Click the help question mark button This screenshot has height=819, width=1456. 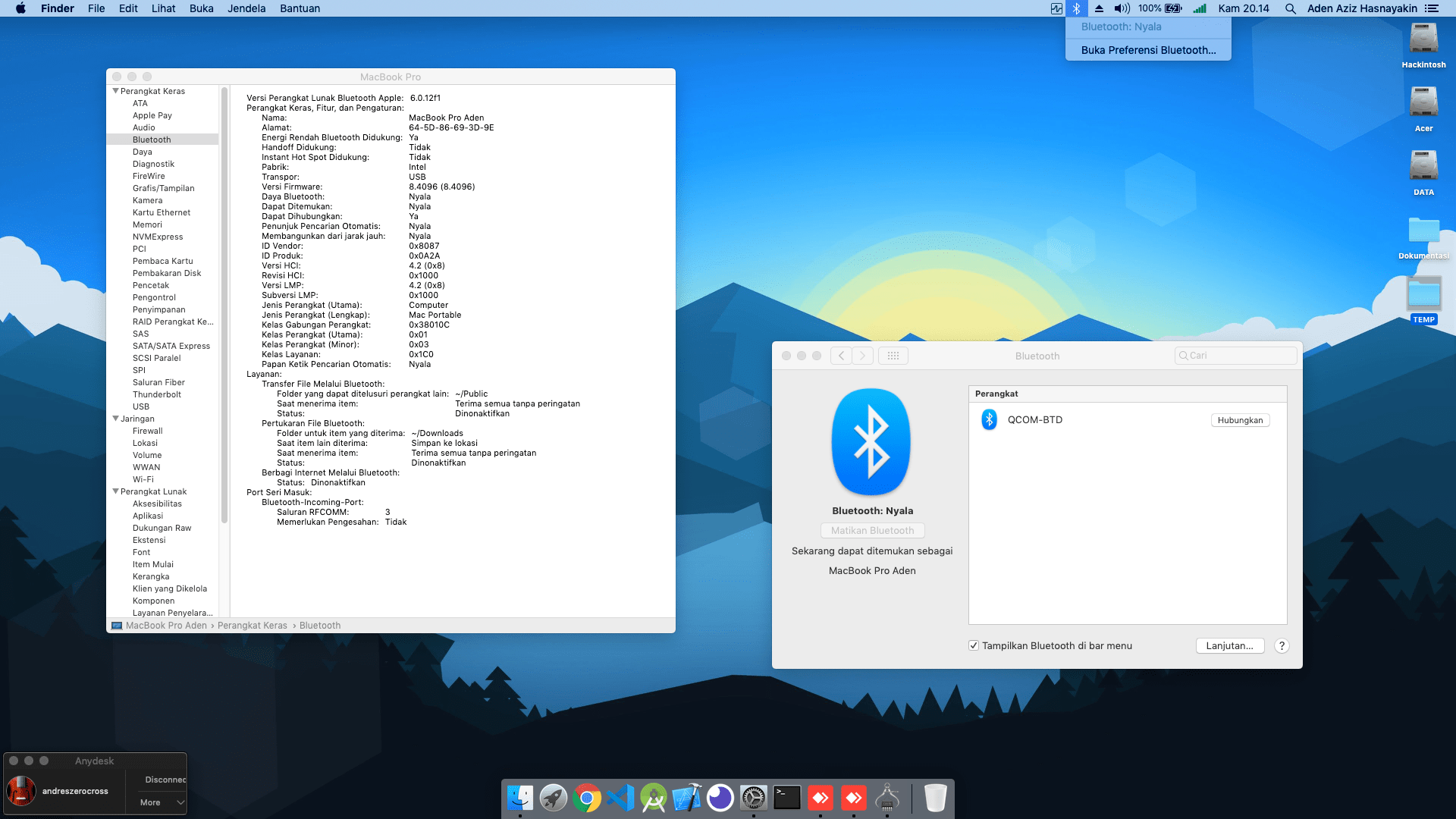1282,646
